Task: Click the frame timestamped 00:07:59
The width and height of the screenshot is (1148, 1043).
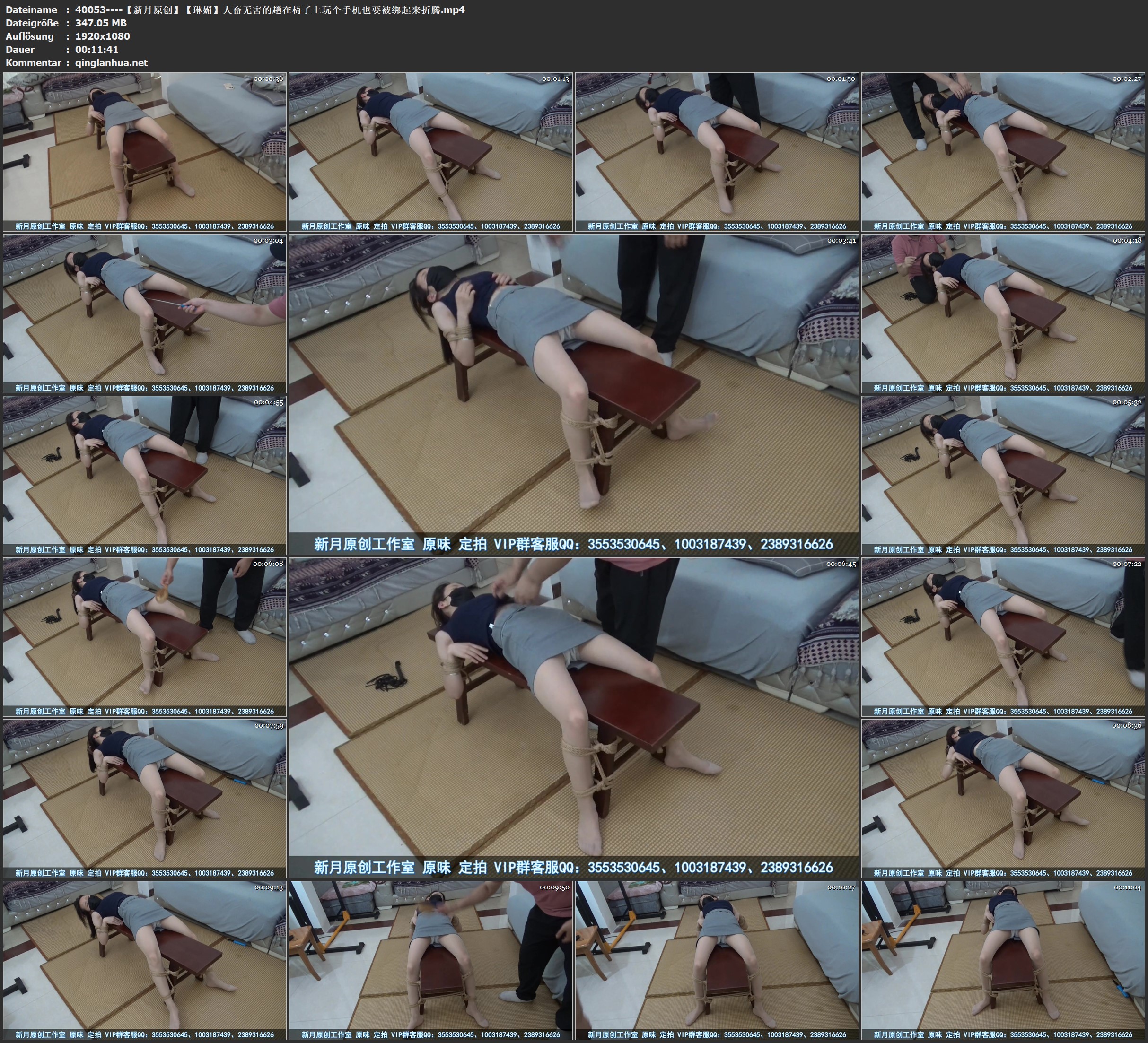Action: 145,798
